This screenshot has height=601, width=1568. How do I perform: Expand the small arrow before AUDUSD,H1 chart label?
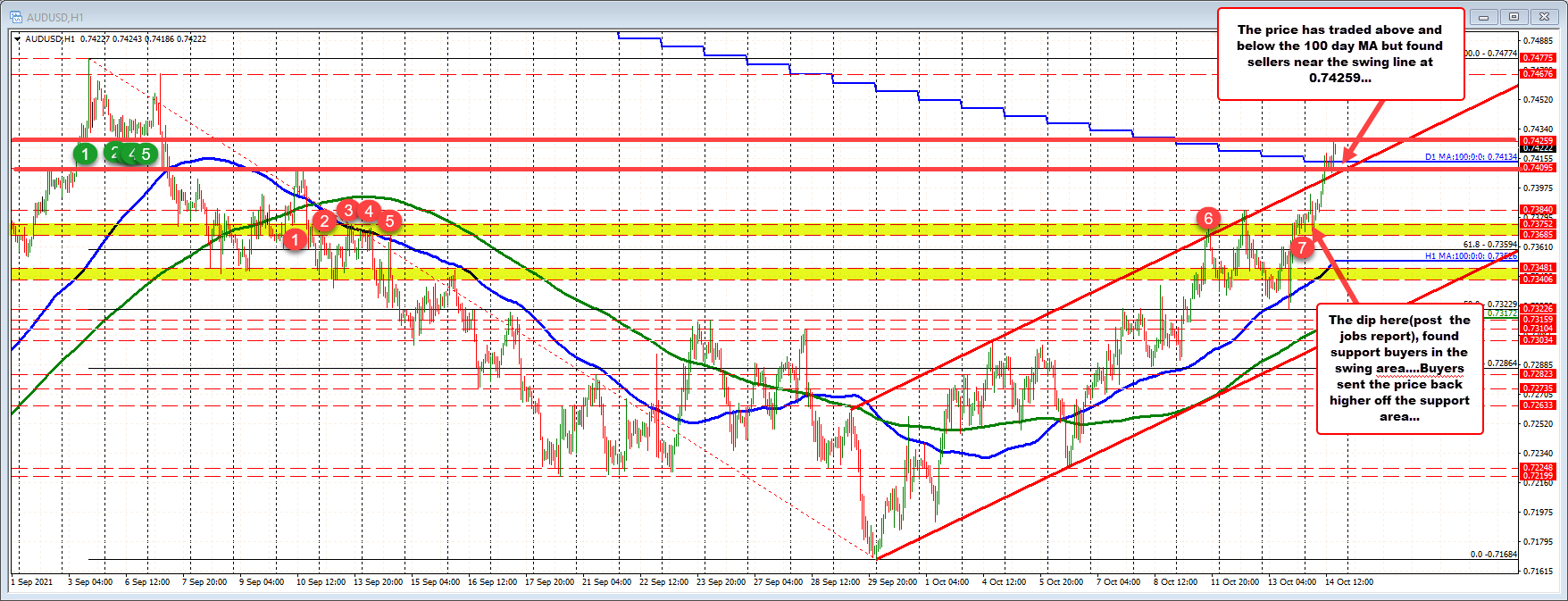click(x=18, y=39)
